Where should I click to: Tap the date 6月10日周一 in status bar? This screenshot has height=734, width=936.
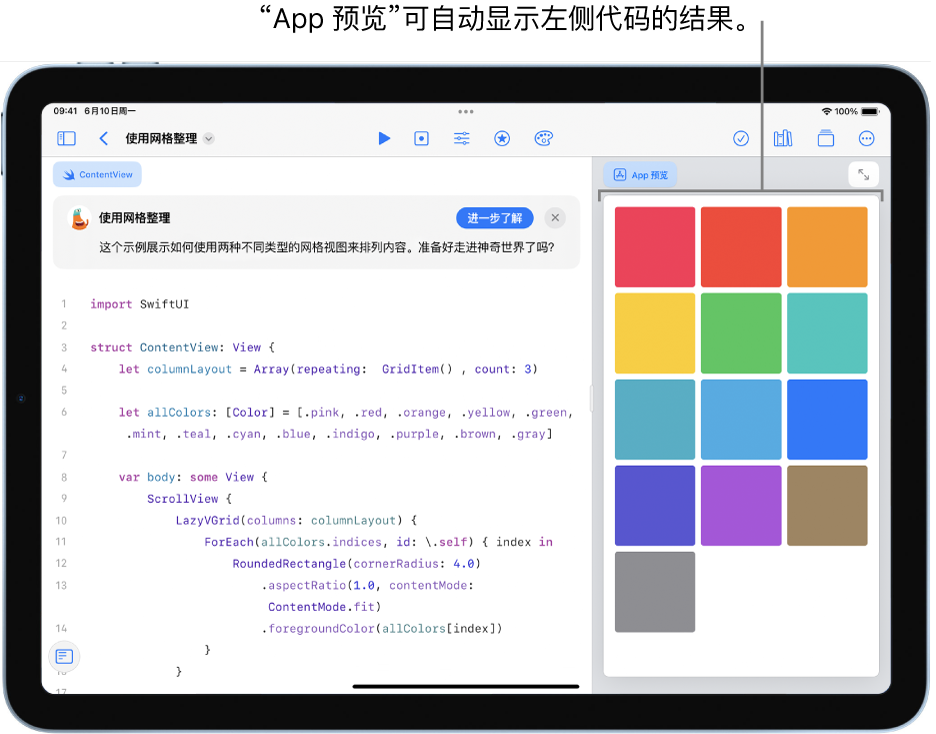point(110,112)
